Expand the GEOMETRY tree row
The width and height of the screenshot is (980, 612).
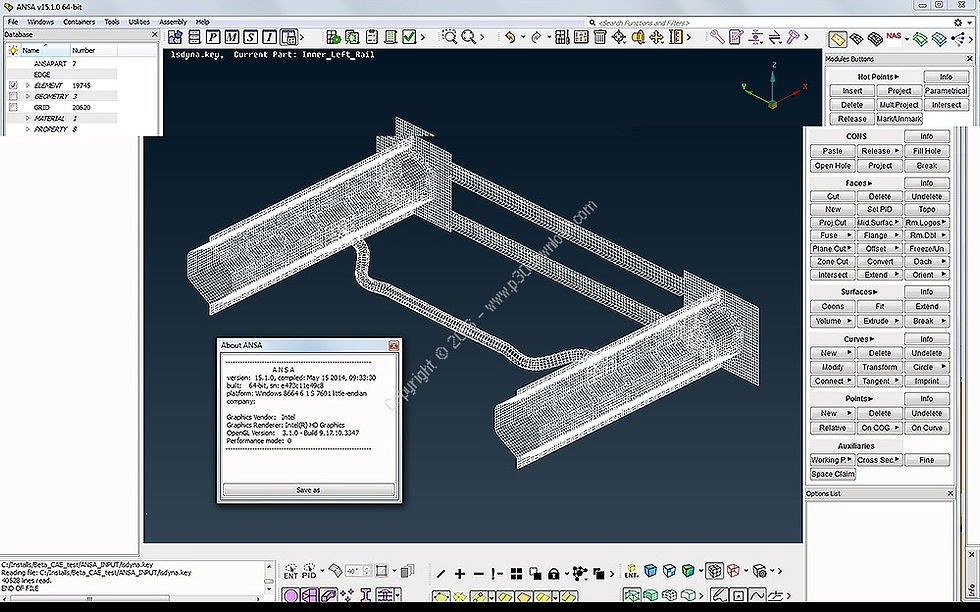click(x=28, y=96)
